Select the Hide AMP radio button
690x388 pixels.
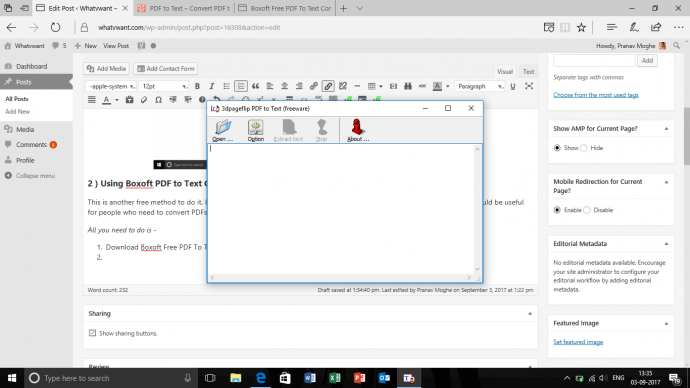pos(584,148)
